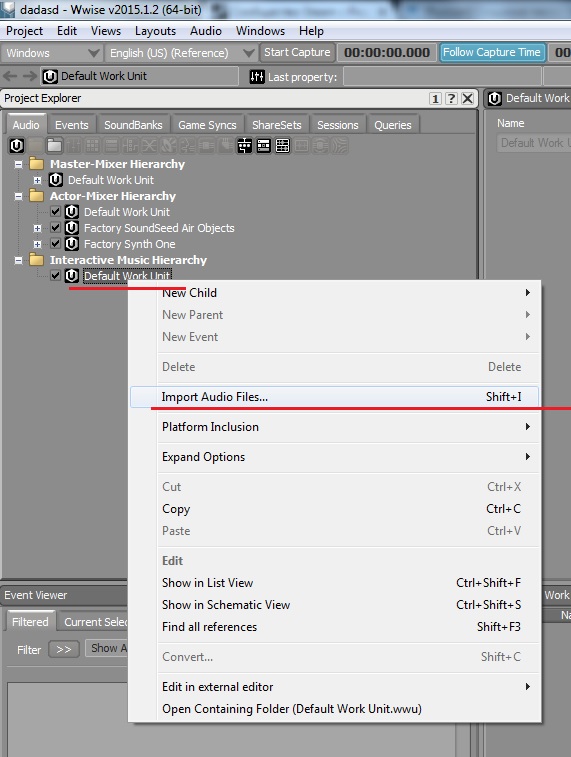Screen dimensions: 571x757
Task: Click the music segment icon in Explorer toolbar
Action: tap(282, 145)
